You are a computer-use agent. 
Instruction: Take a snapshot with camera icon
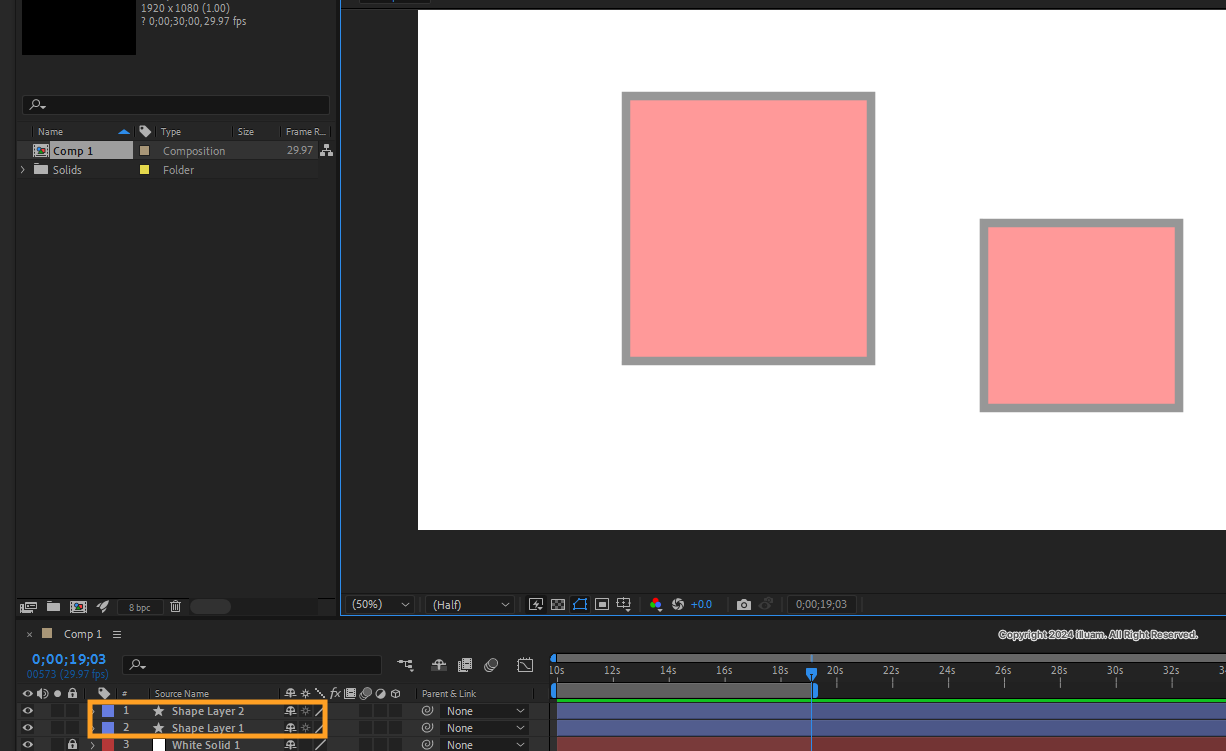pyautogui.click(x=743, y=604)
